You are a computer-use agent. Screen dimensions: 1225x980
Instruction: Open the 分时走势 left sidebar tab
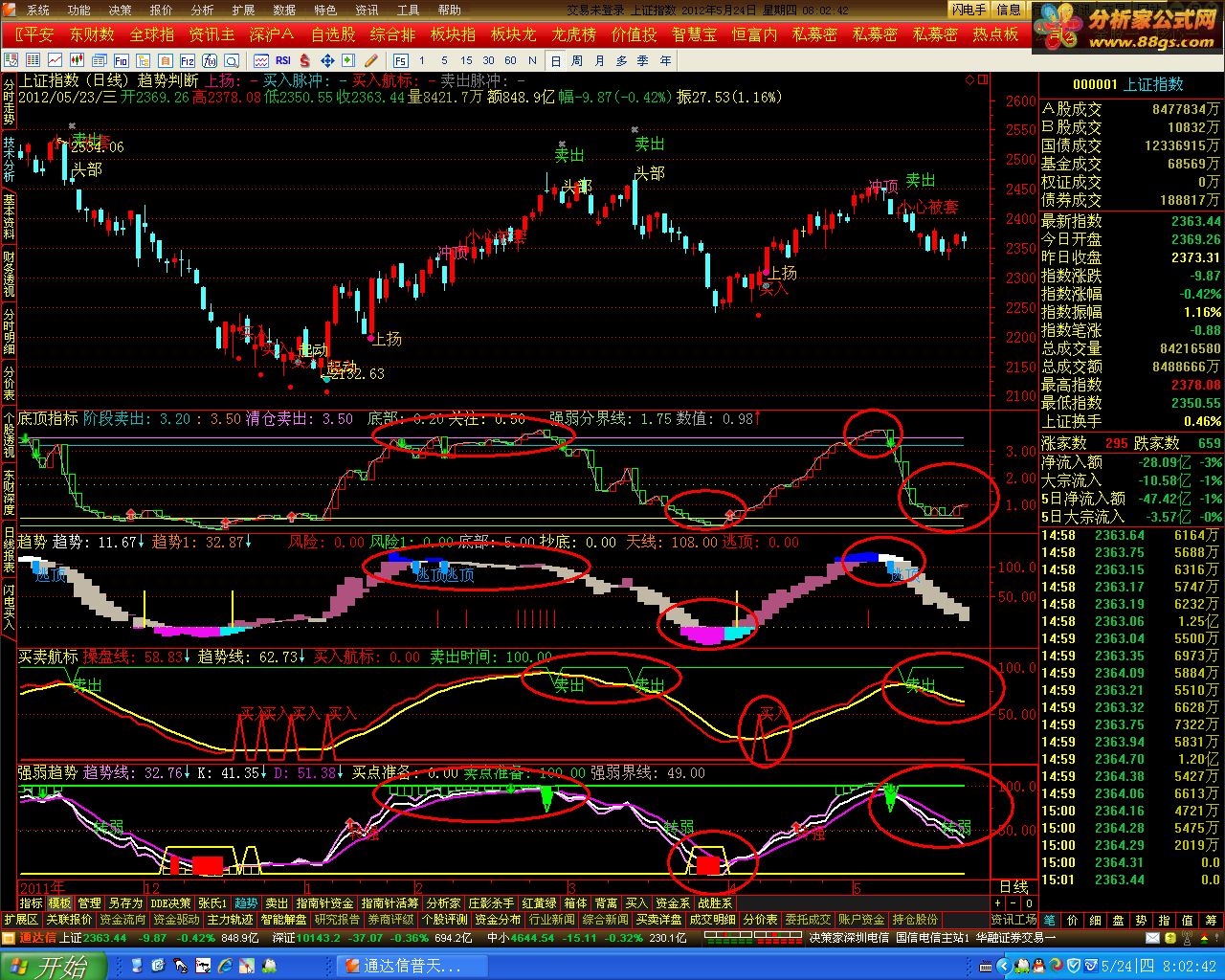9,101
